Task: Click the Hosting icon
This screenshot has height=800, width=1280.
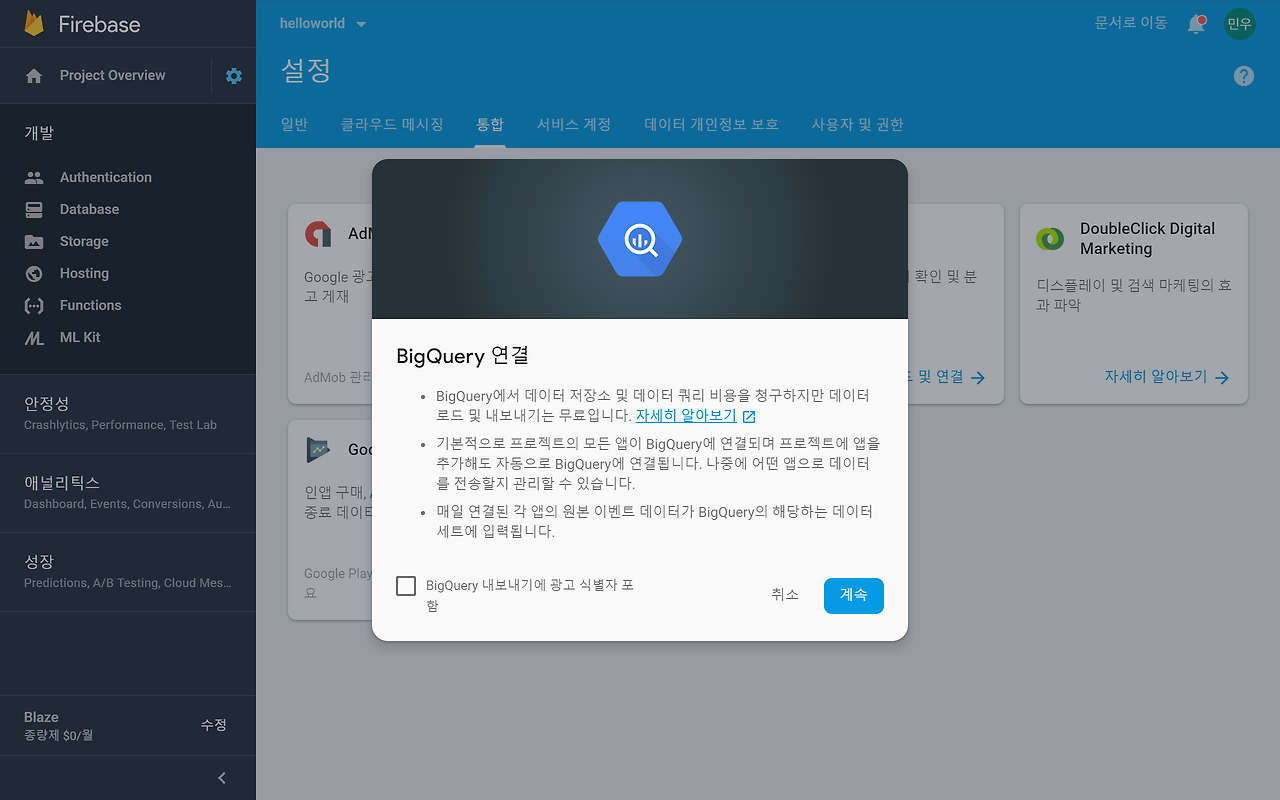Action: pyautogui.click(x=34, y=273)
